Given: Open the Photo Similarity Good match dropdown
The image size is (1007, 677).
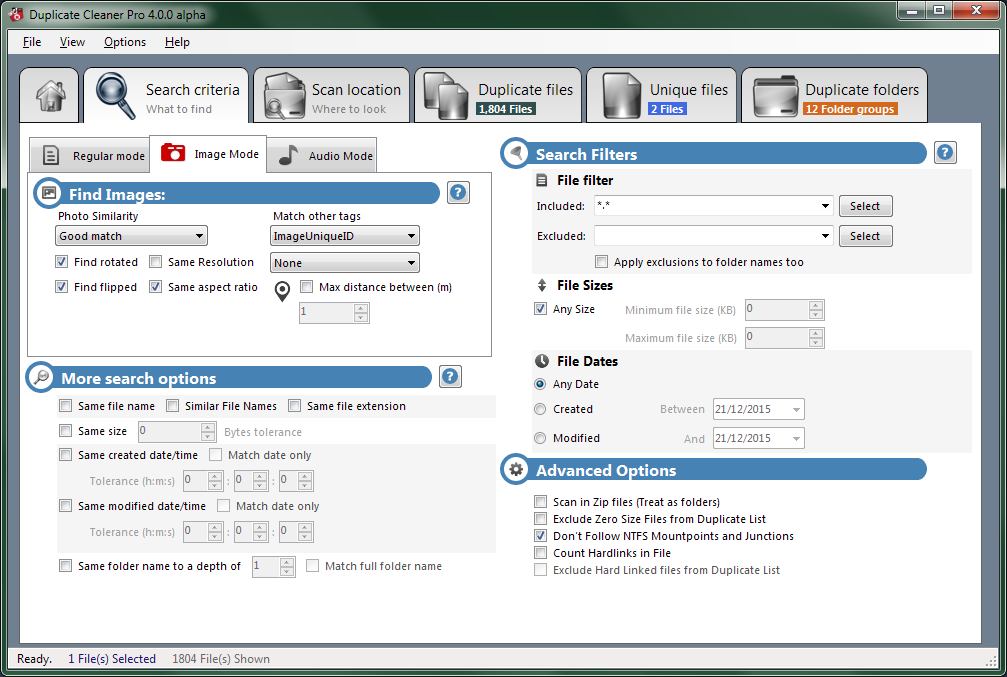Looking at the screenshot, I should 131,236.
